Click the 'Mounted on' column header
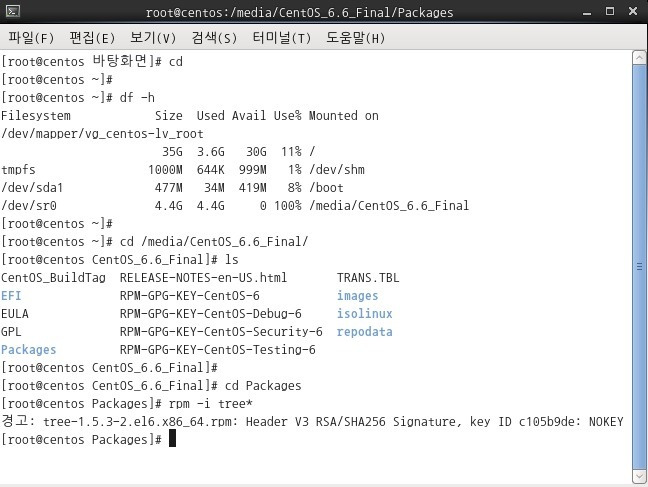Screen dimensions: 648x487 [344, 116]
